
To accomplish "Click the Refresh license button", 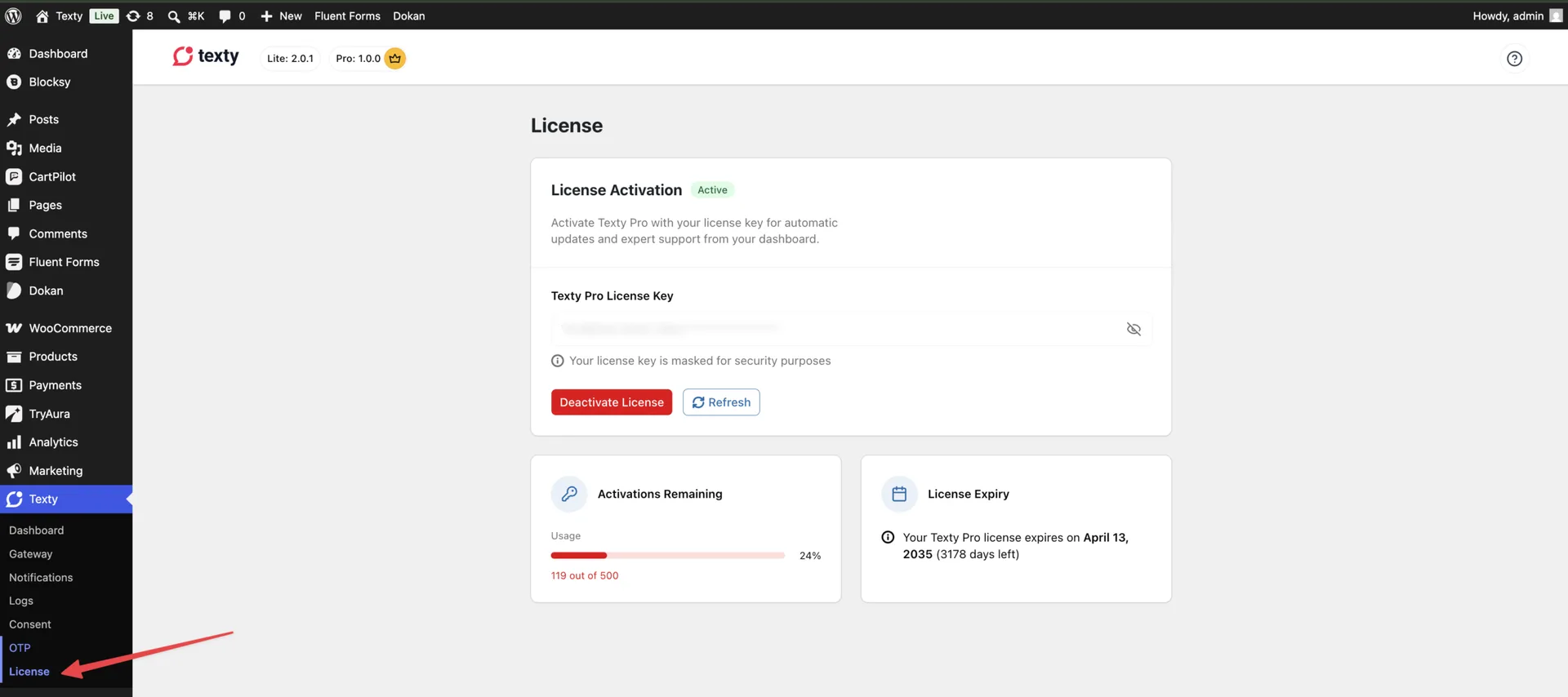I will (721, 402).
